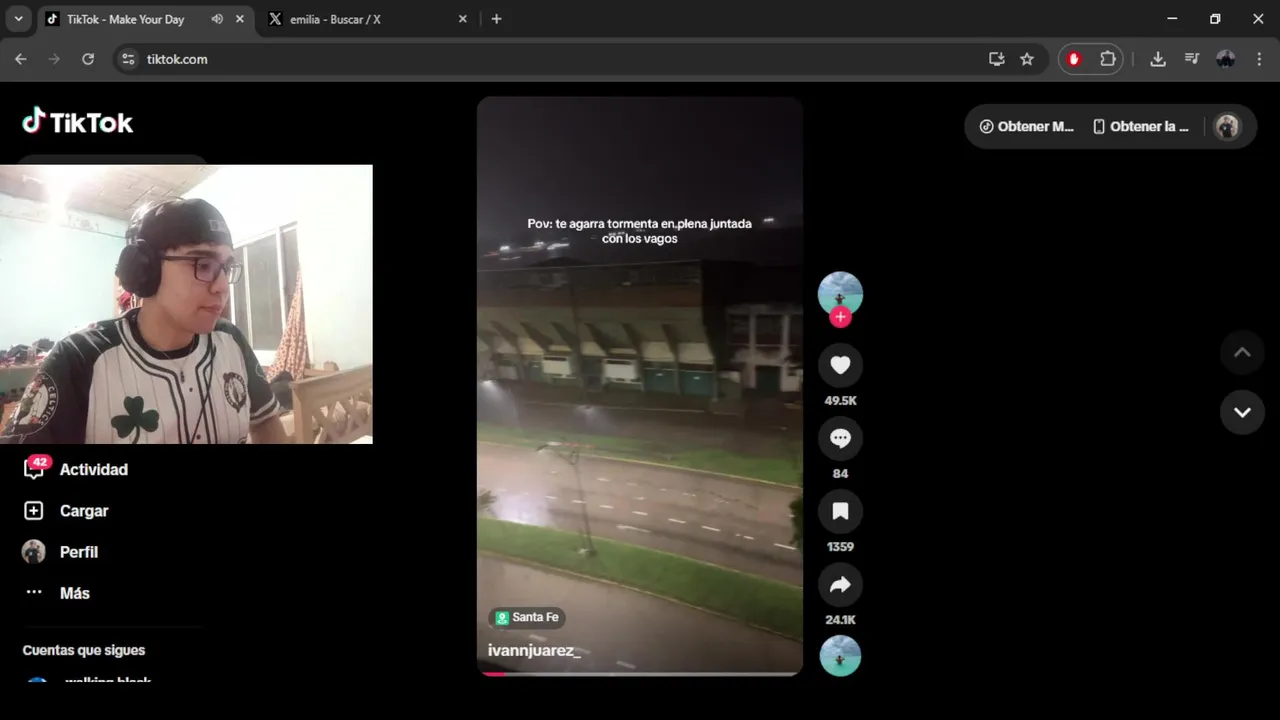Go forward with the browser forward arrow
1280x720 pixels.
[x=54, y=59]
